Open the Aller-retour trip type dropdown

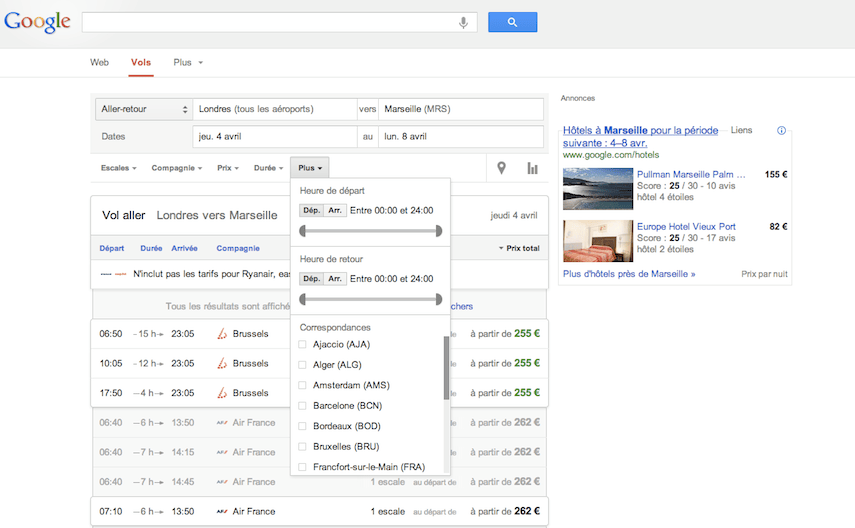(144, 109)
